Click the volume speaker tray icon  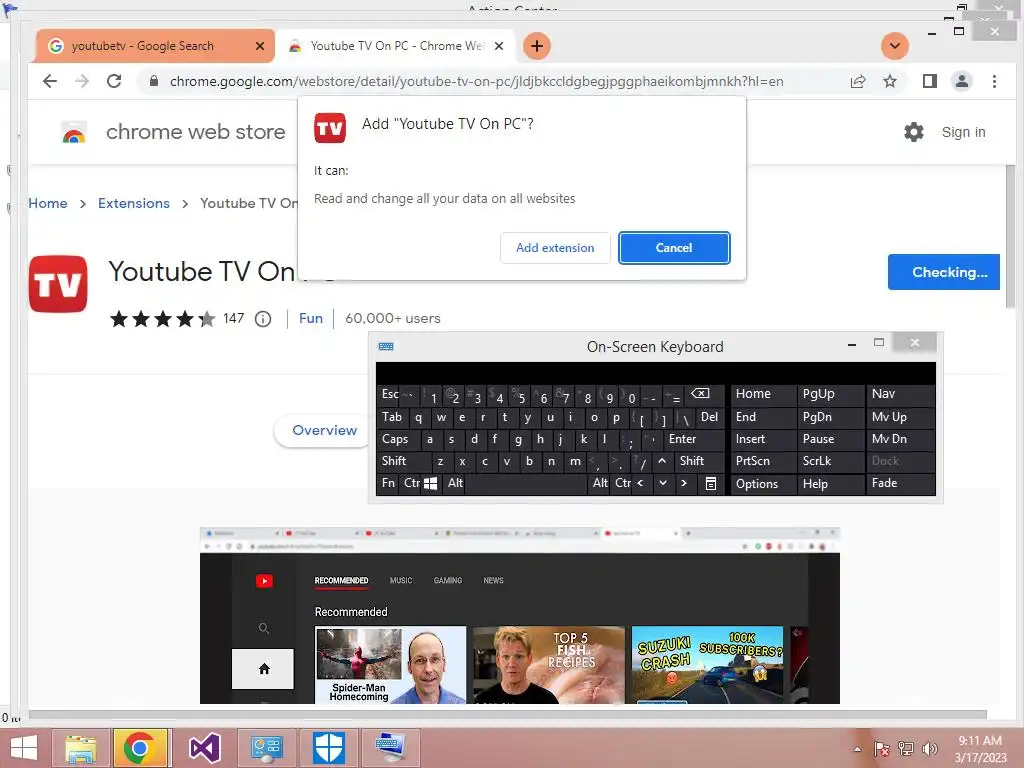click(x=929, y=749)
